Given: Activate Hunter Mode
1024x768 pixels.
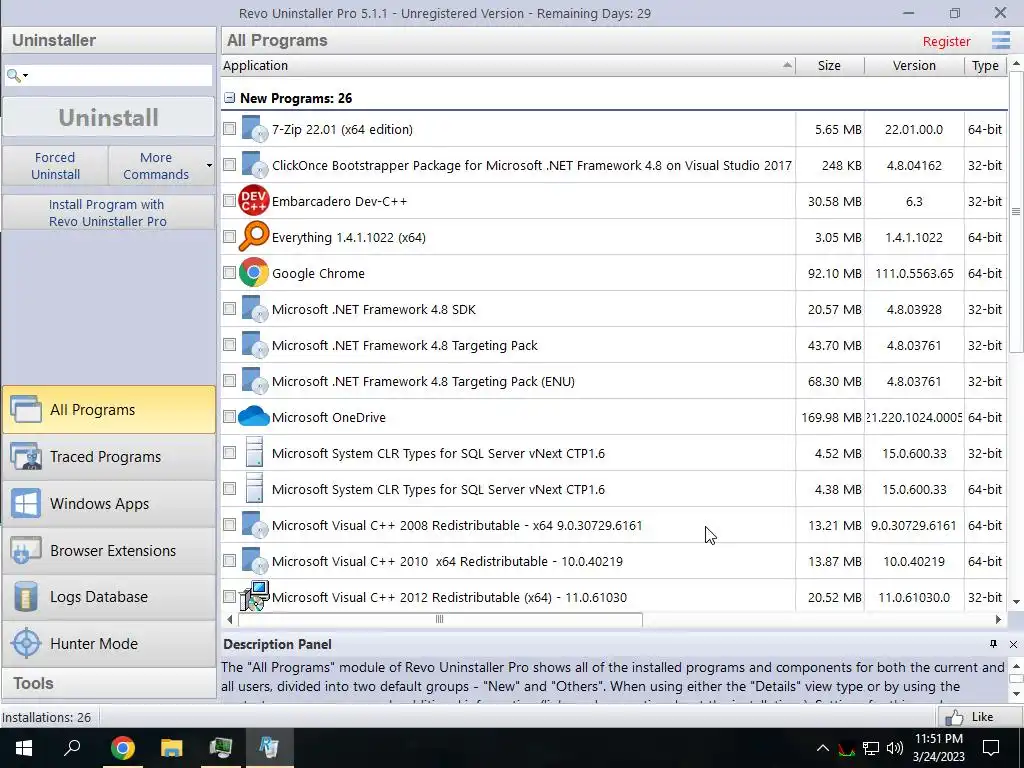Looking at the screenshot, I should pos(108,643).
